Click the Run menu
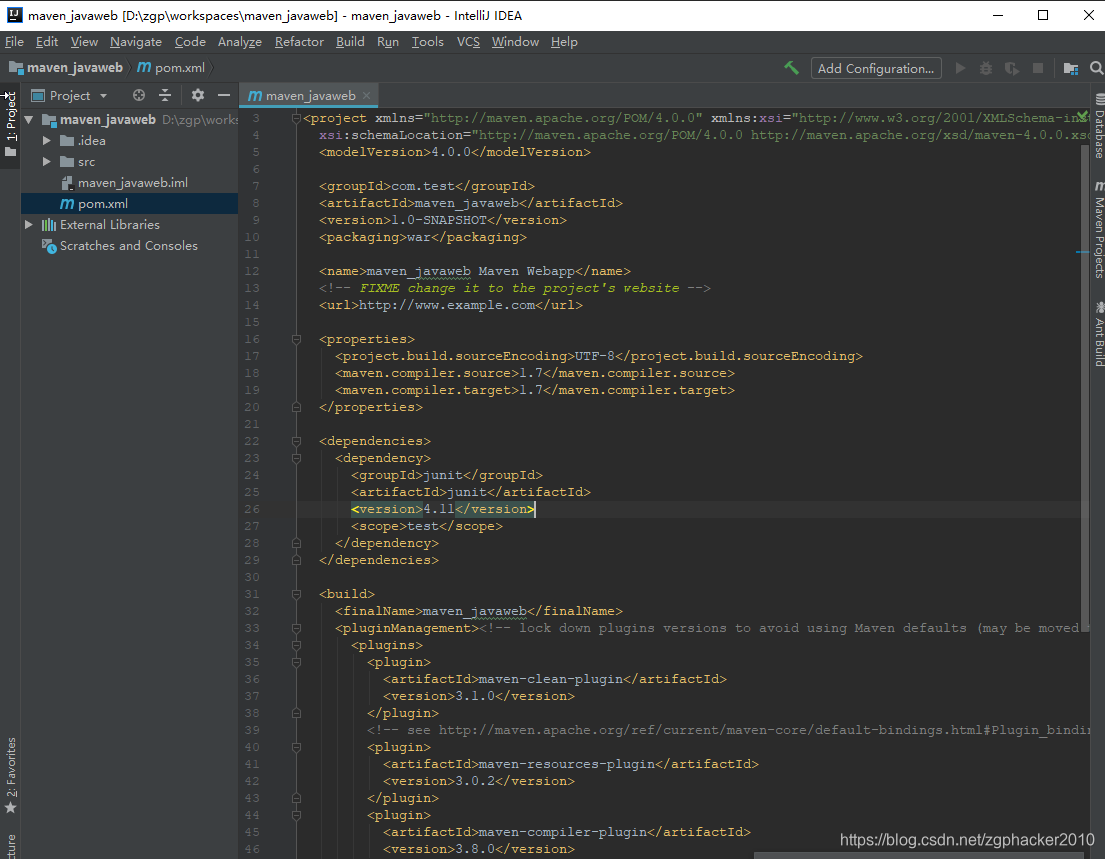Image resolution: width=1105 pixels, height=859 pixels. pos(388,42)
